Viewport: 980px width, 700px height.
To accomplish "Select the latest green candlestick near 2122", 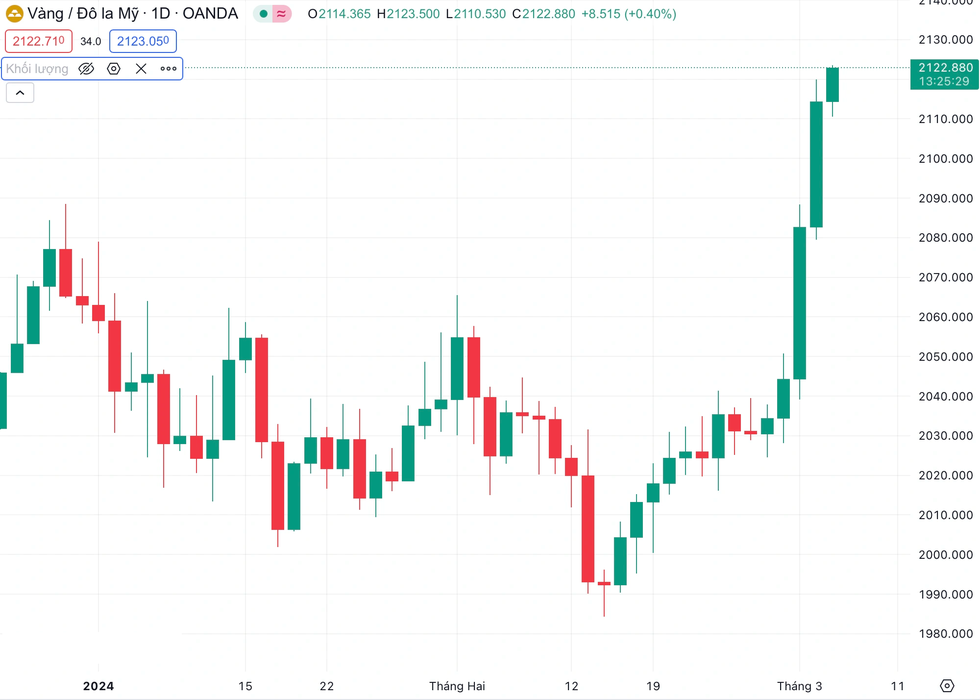I will pyautogui.click(x=832, y=84).
